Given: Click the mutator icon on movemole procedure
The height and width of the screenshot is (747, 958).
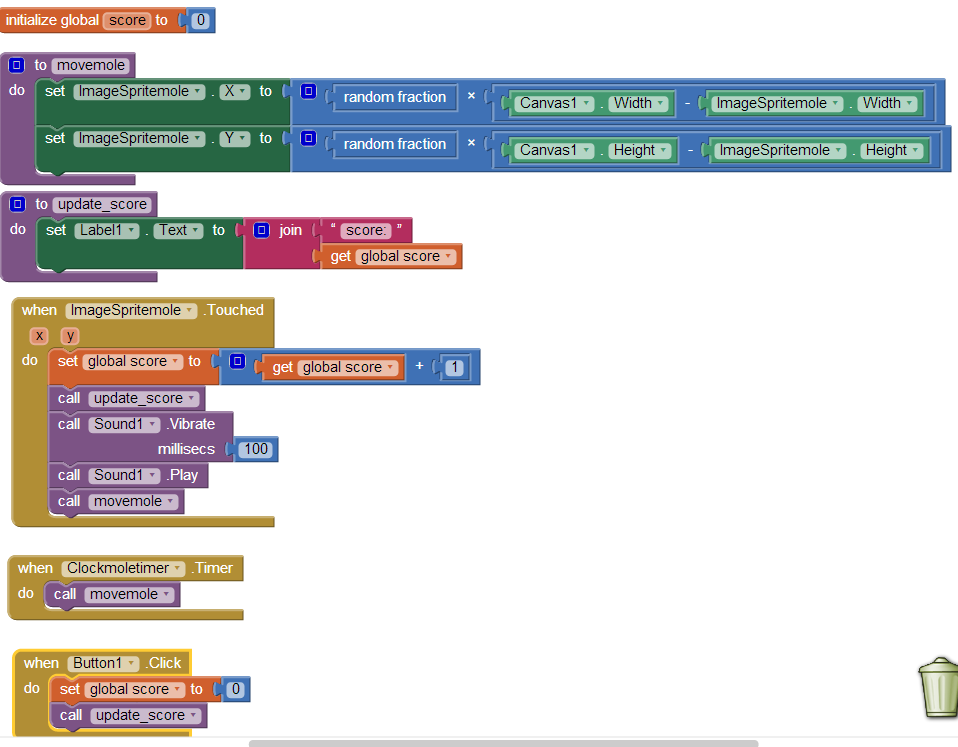Looking at the screenshot, I should point(17,65).
